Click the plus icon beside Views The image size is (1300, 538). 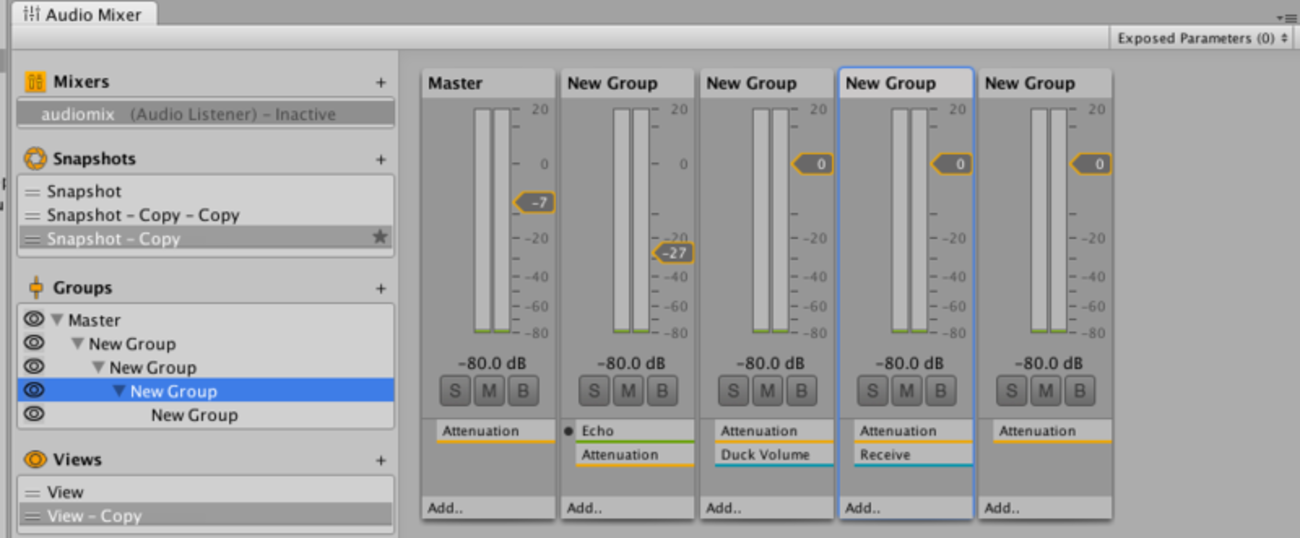pyautogui.click(x=380, y=460)
